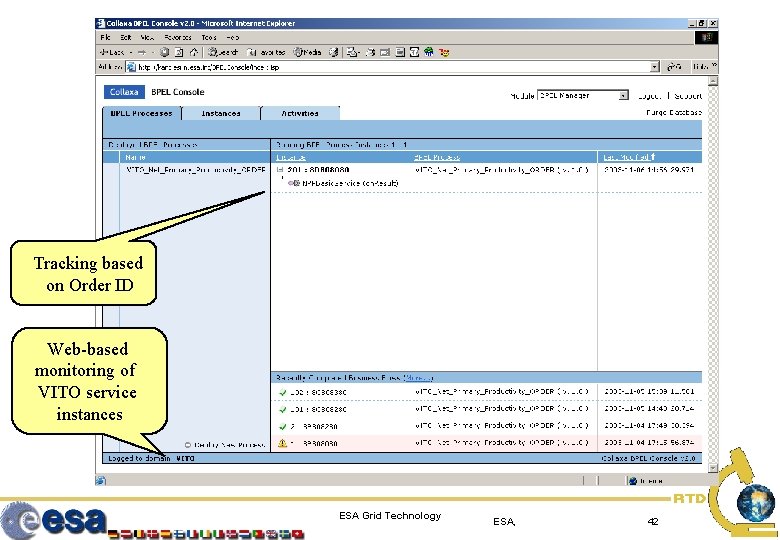Sort by the Last Modified column header

tap(626, 157)
